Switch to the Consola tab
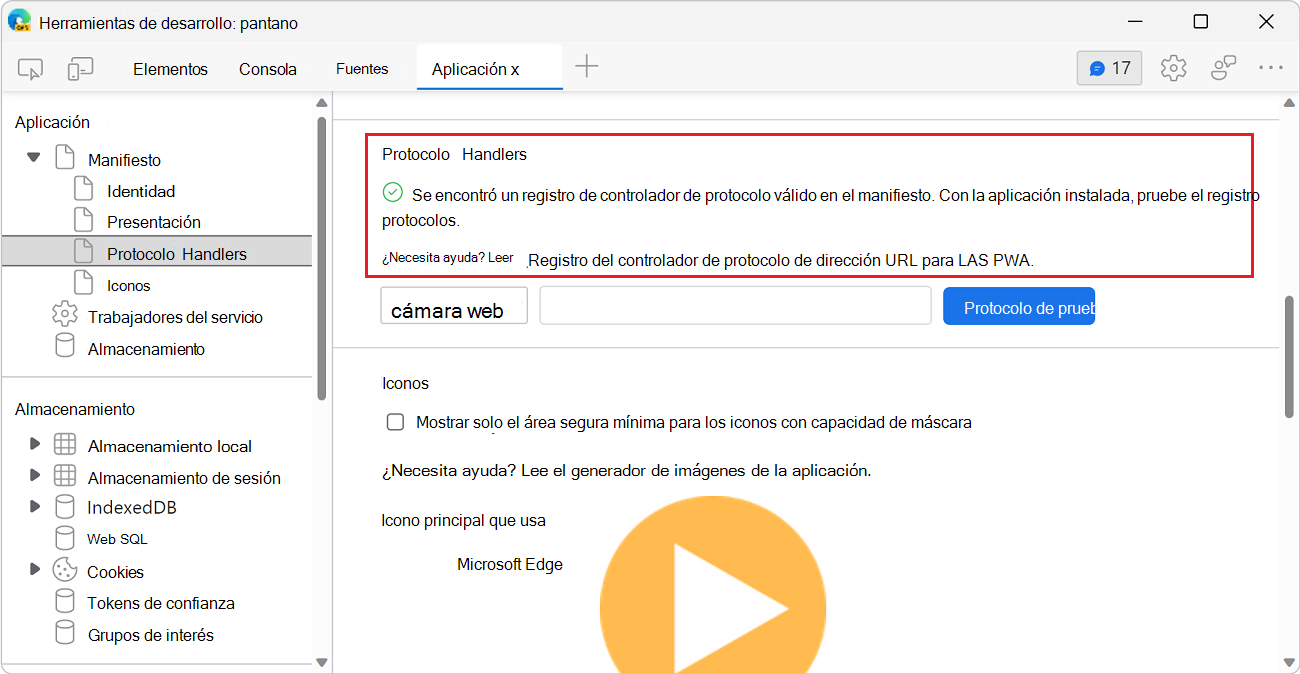1300x674 pixels. coord(267,69)
